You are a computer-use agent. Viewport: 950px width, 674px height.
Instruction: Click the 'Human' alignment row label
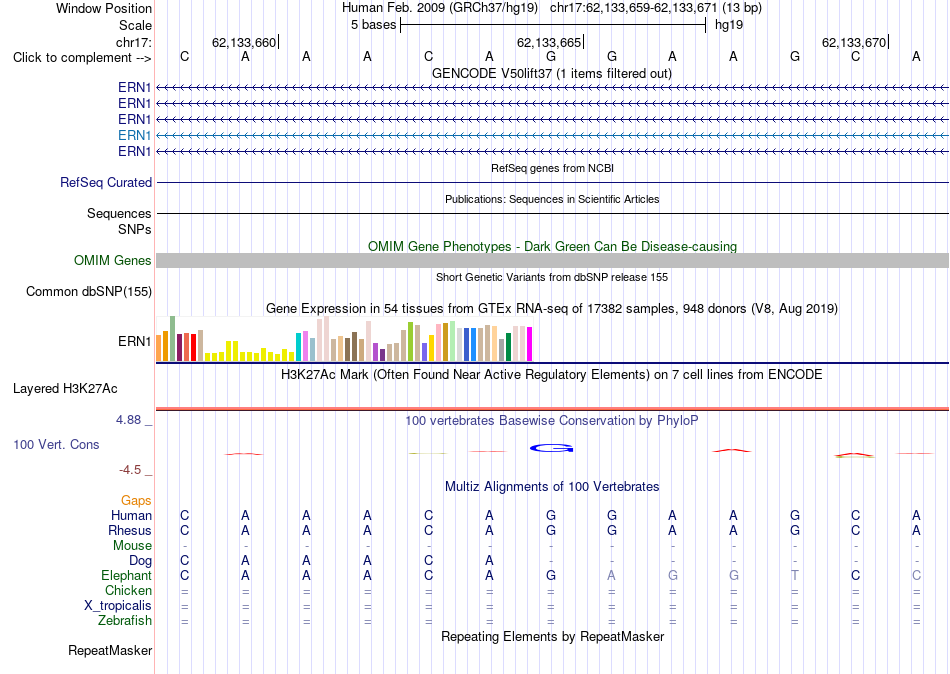coord(131,515)
